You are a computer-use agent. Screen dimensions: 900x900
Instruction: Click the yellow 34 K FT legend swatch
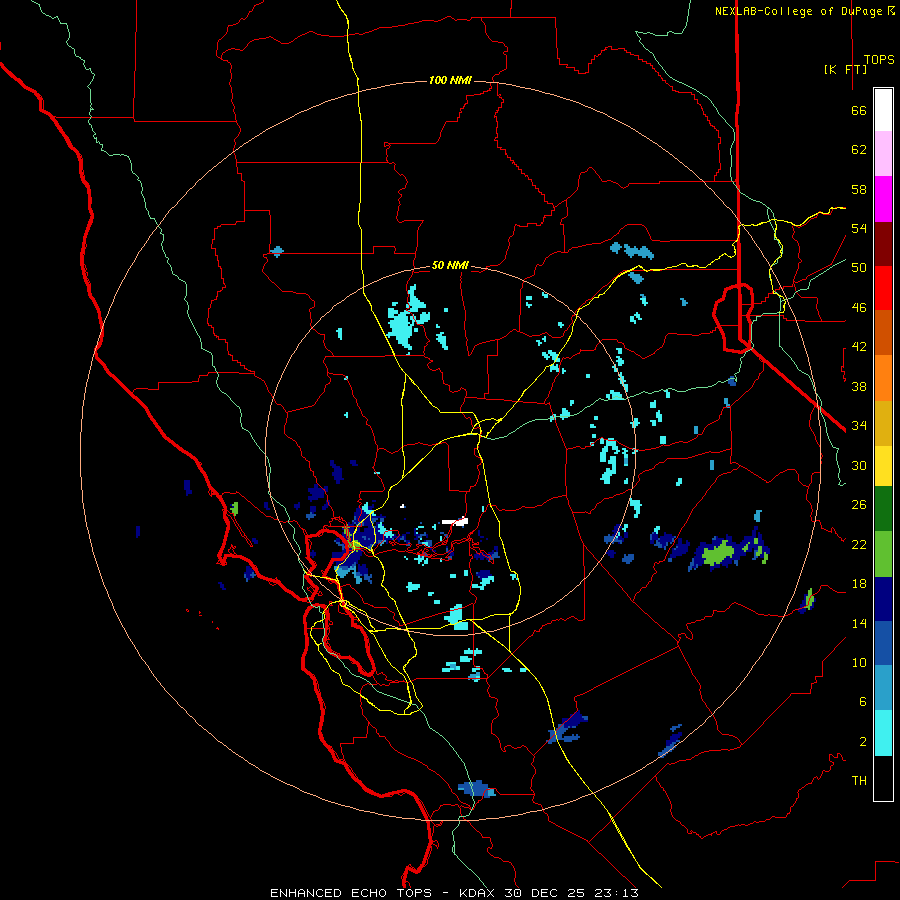[x=883, y=465]
